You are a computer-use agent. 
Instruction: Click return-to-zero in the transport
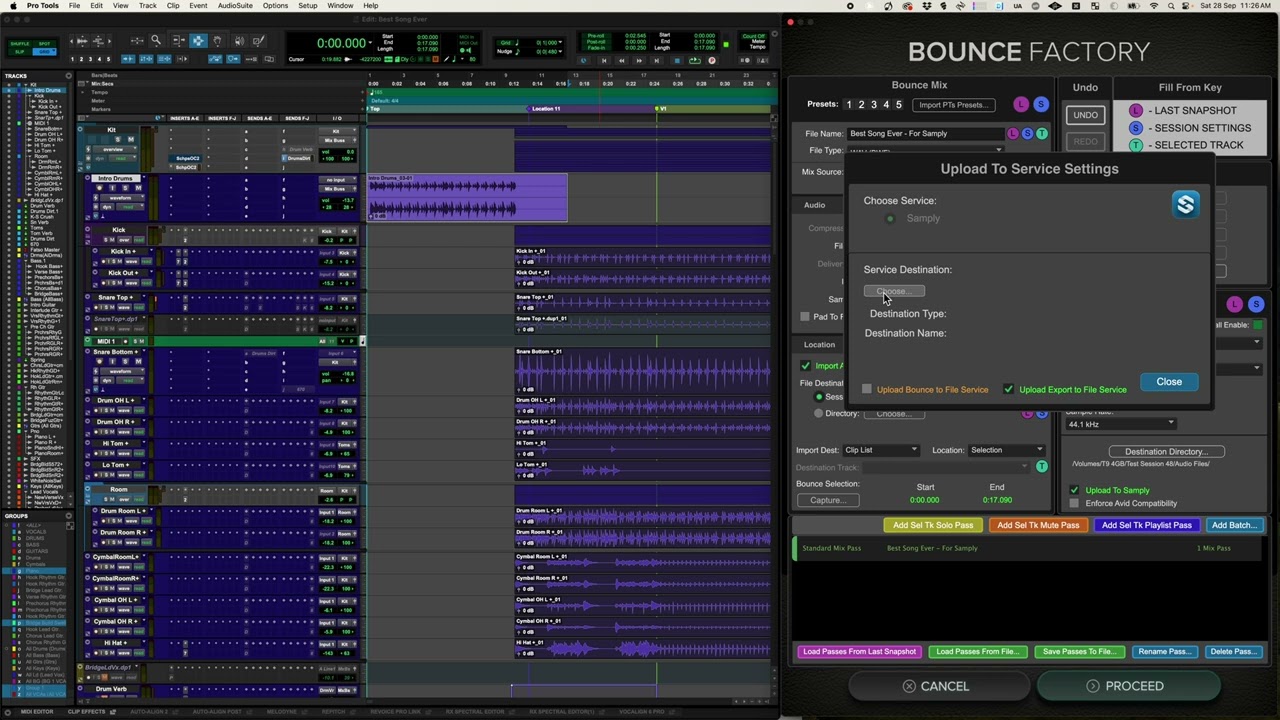(604, 60)
